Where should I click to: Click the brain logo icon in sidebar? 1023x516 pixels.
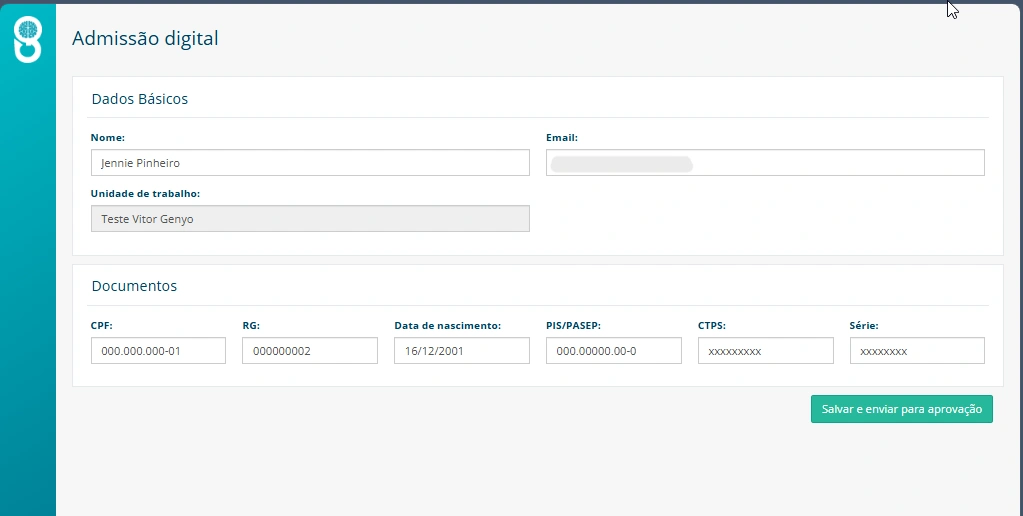28,39
